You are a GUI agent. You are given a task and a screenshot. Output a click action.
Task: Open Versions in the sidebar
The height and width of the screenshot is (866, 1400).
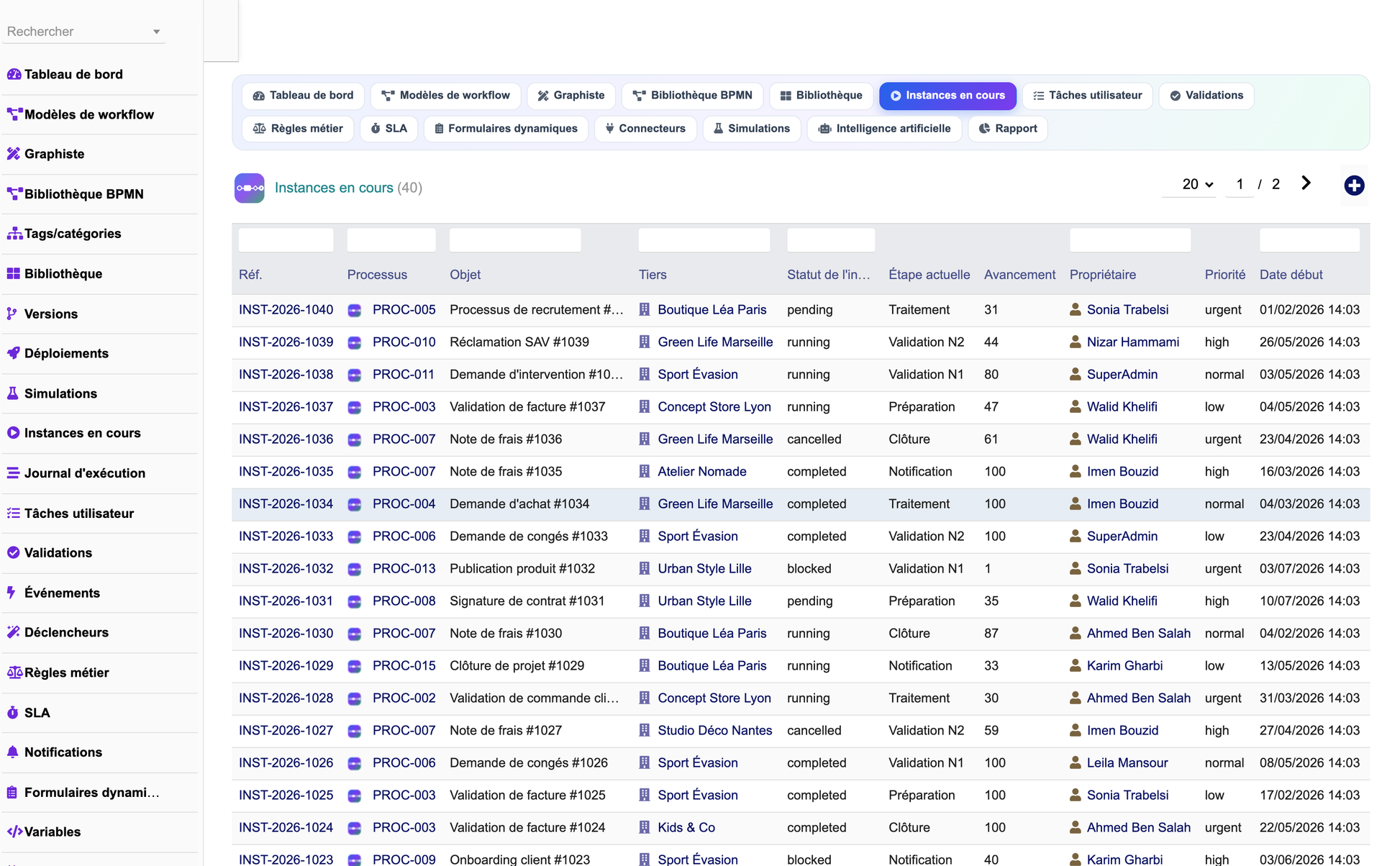click(x=42, y=314)
